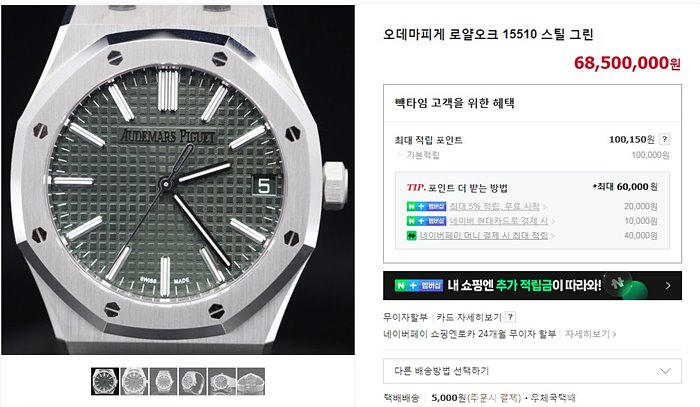Open 네이버페이 머니 결제 시 최대 적립 link

(x=483, y=235)
